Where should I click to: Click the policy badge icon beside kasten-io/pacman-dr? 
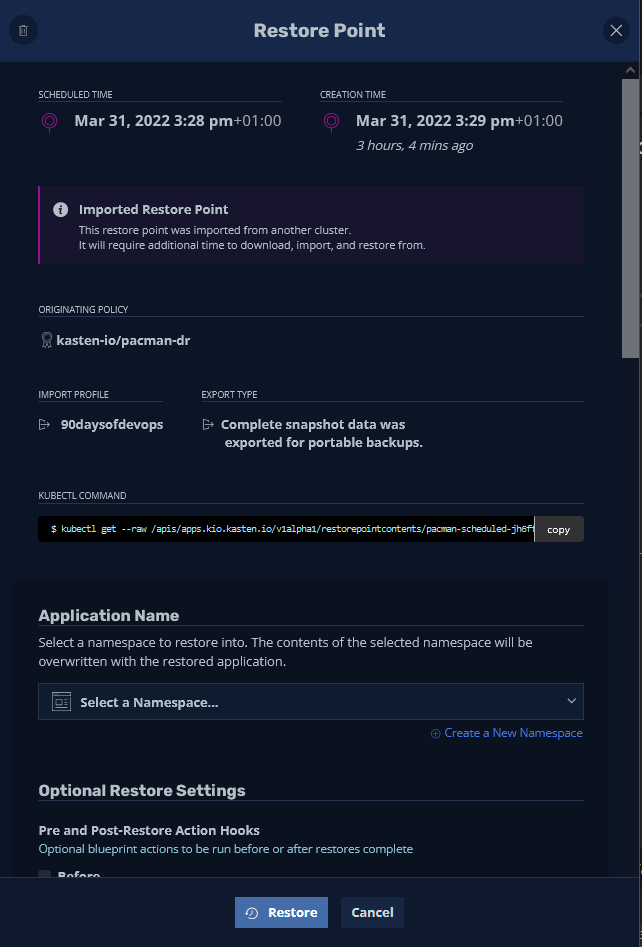click(46, 340)
